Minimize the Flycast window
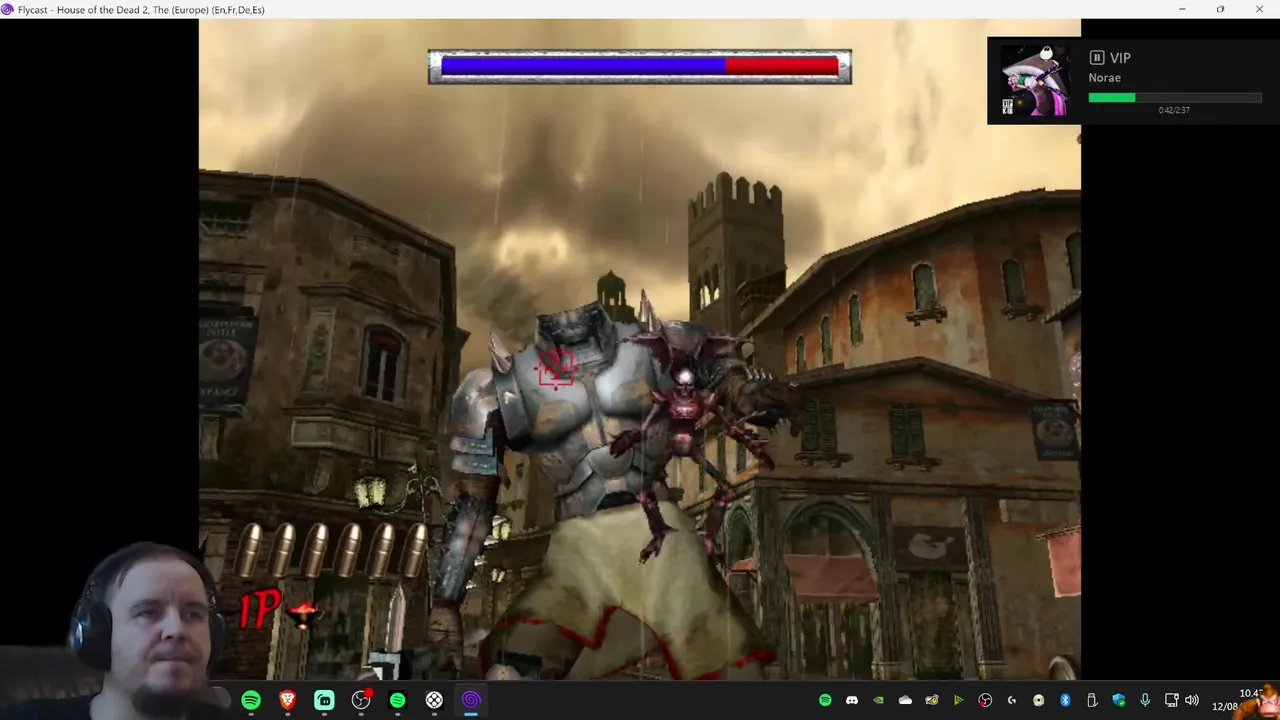1280x720 pixels. point(1182,9)
